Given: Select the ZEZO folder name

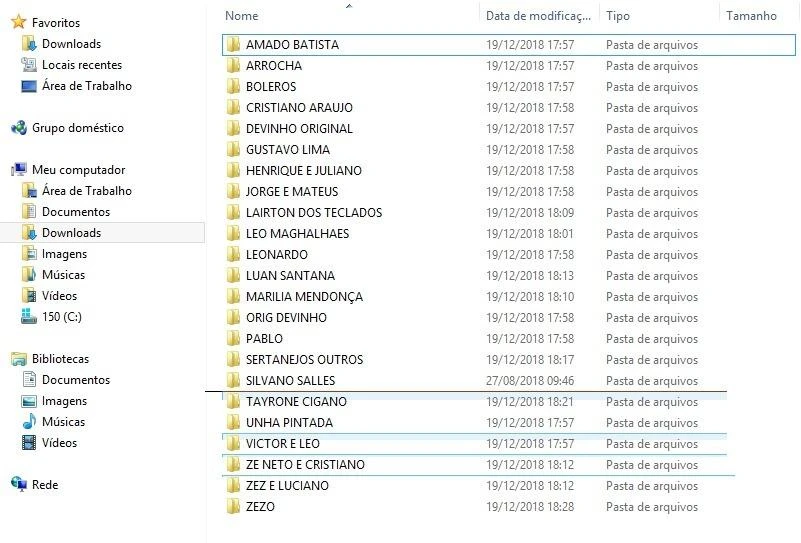Looking at the screenshot, I should [260, 506].
